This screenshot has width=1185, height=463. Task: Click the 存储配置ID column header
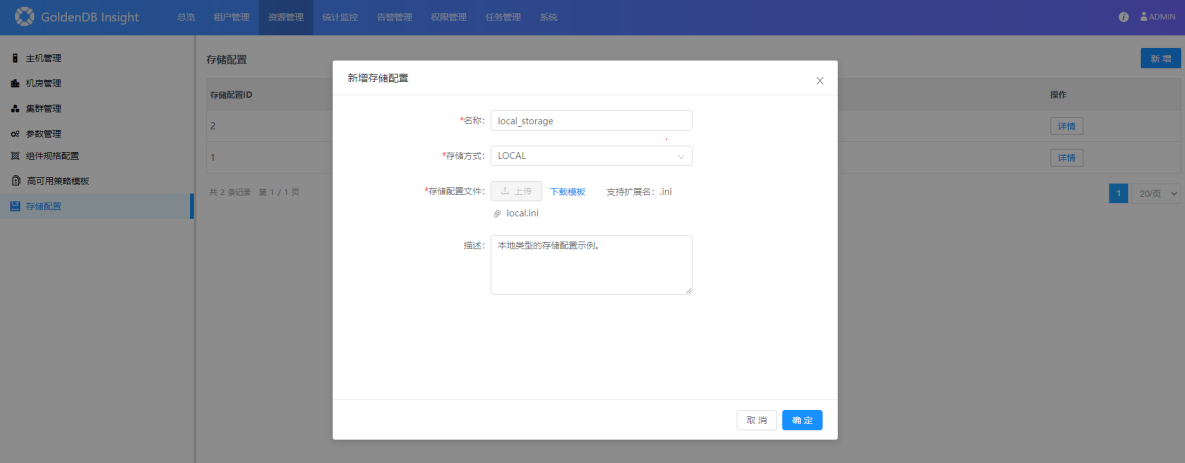point(231,95)
